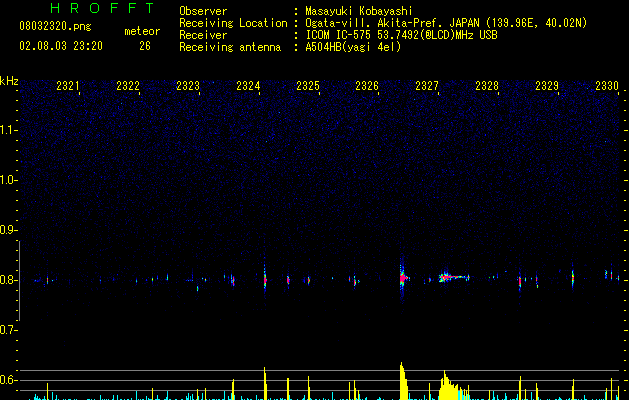This screenshot has width=629, height=400.
Task: Click the observer name Masayuki Kobayashi
Action: [x=359, y=11]
